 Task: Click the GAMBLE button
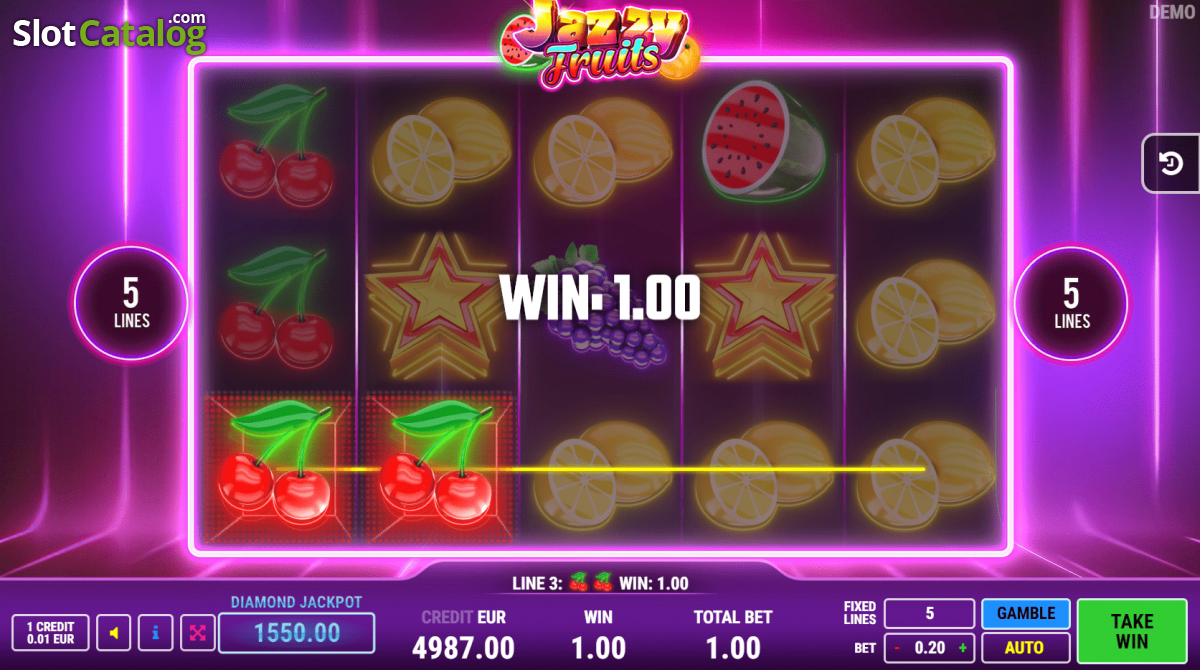[x=1025, y=614]
